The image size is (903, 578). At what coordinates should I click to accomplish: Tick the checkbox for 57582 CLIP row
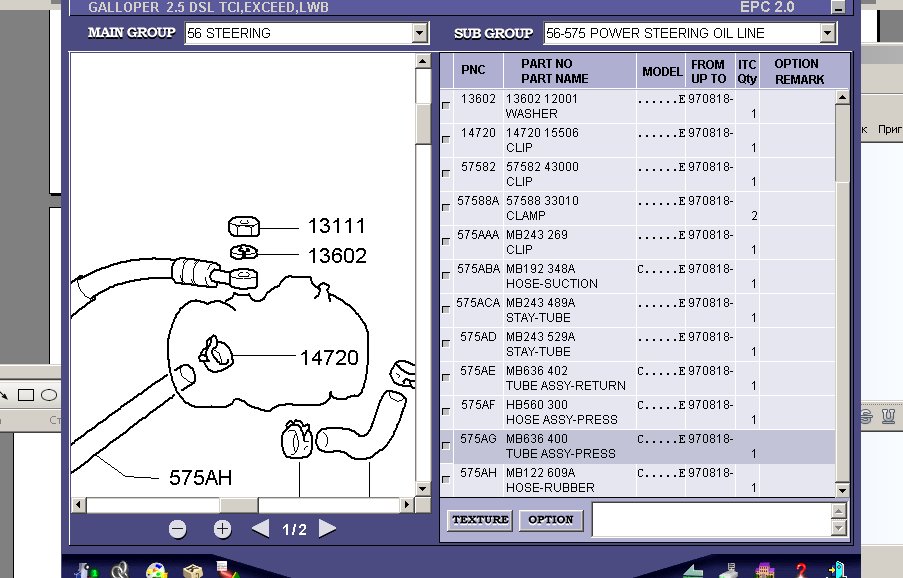point(446,173)
